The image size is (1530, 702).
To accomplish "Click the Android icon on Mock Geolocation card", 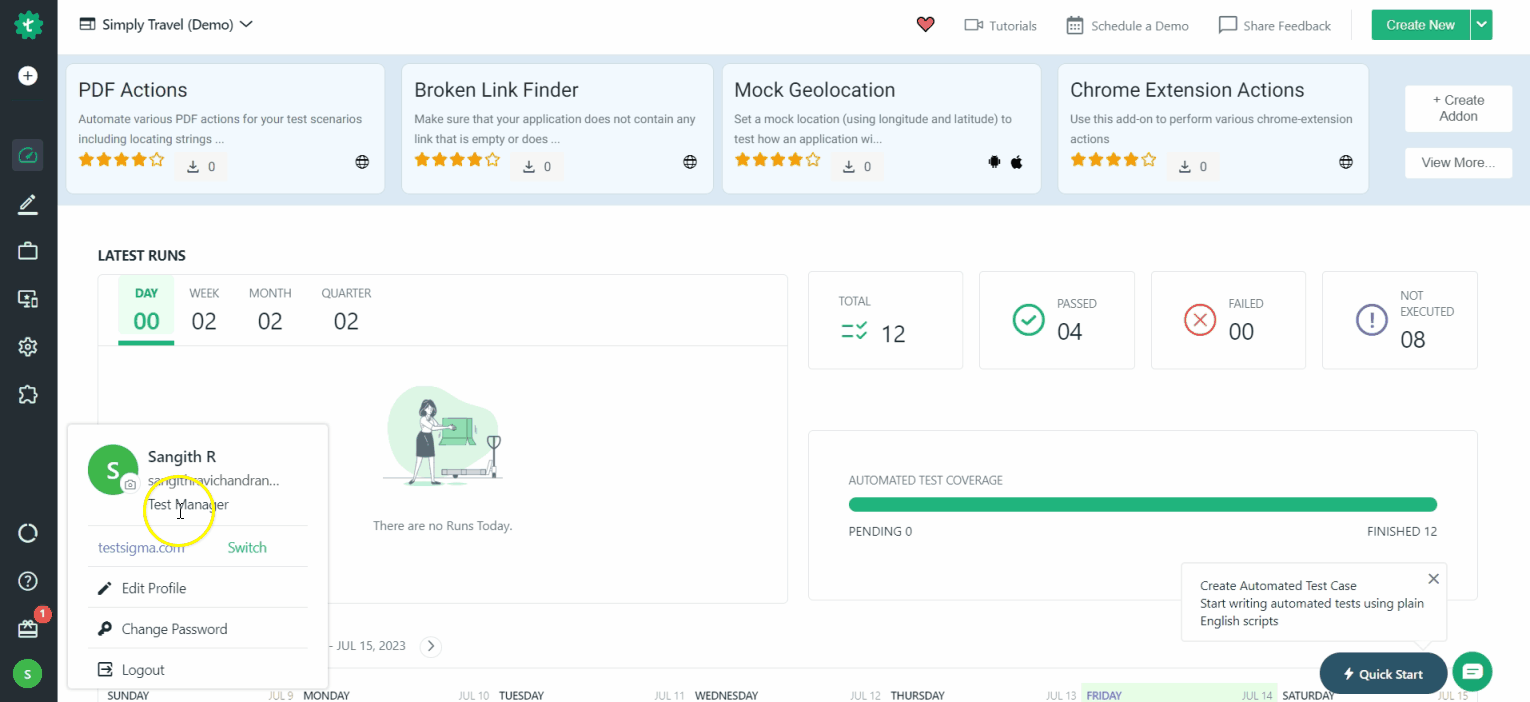I will tap(994, 162).
